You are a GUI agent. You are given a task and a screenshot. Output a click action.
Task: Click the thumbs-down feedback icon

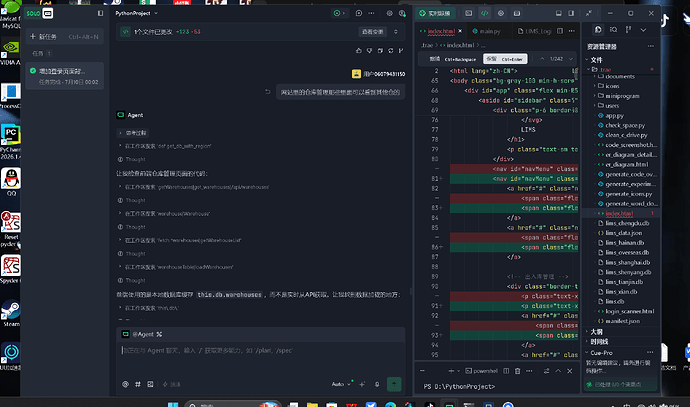point(369,51)
